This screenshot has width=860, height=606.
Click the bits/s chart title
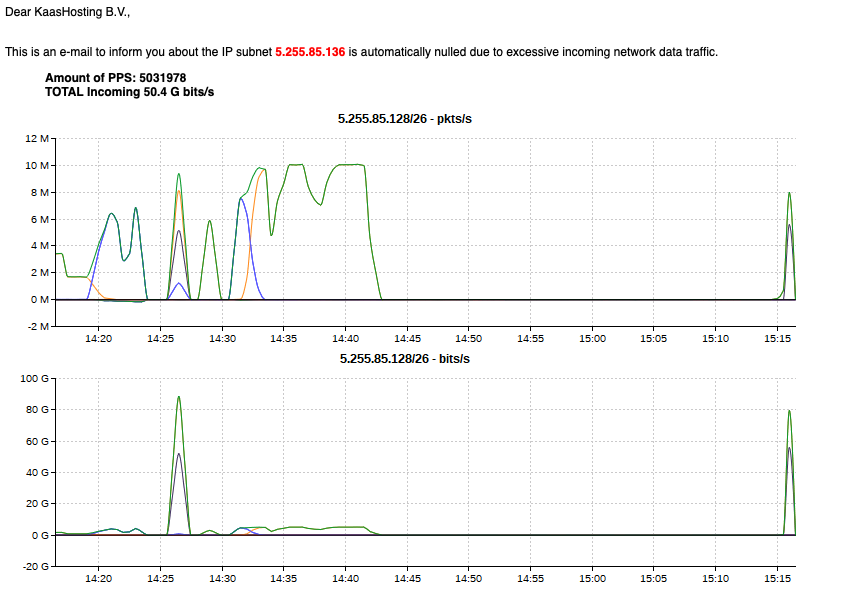404,358
